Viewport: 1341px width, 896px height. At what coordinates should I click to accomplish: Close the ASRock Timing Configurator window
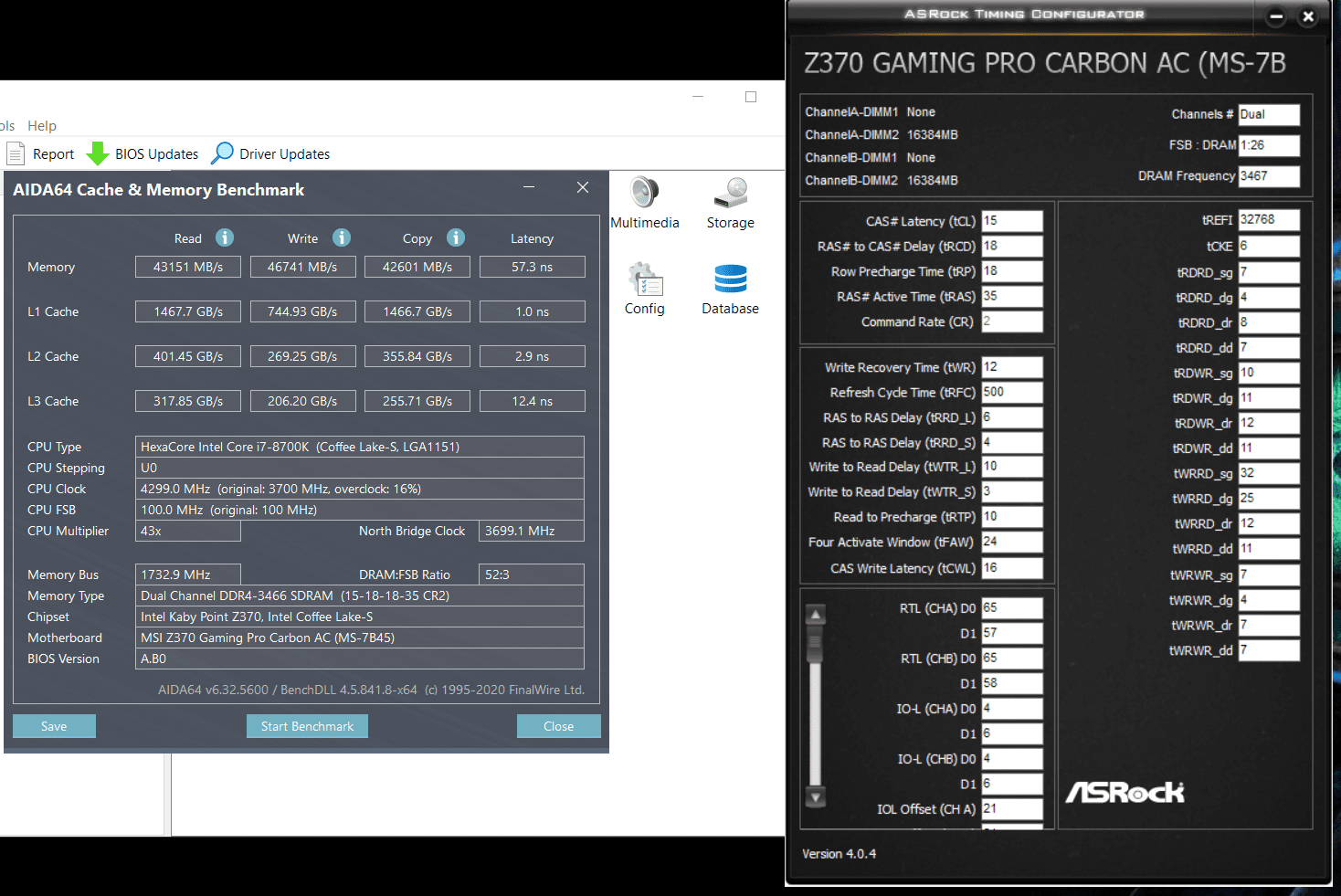(1308, 16)
